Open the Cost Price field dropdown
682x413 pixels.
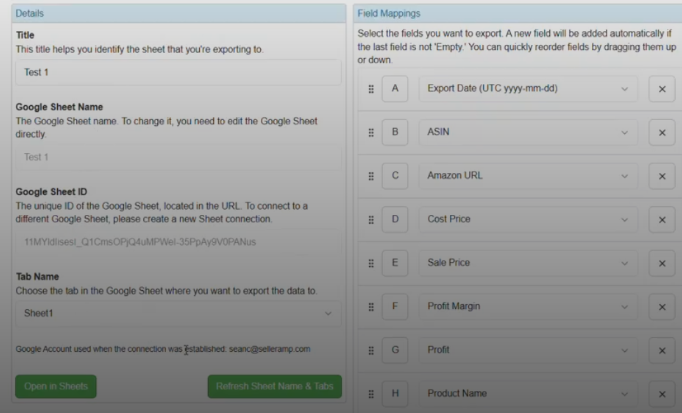[x=528, y=219]
